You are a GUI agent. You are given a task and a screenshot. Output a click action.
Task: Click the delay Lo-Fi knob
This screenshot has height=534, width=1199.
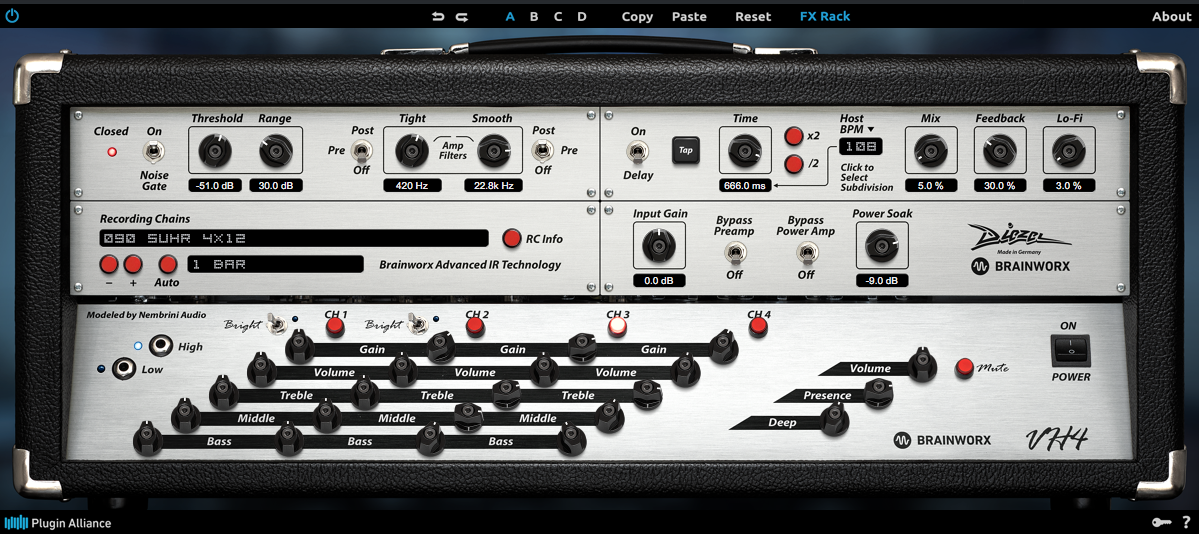[x=1068, y=151]
